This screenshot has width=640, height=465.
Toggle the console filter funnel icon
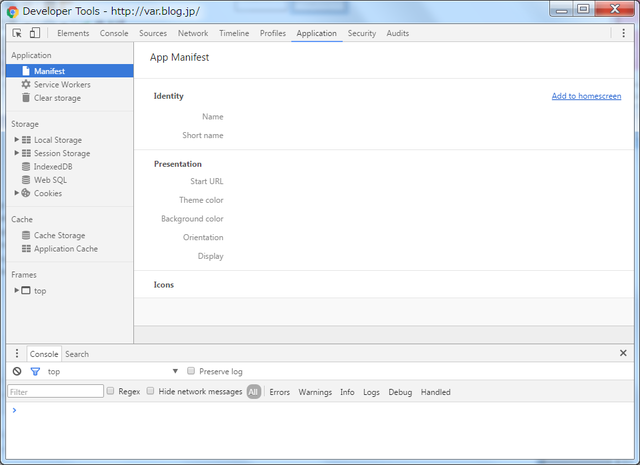[35, 371]
